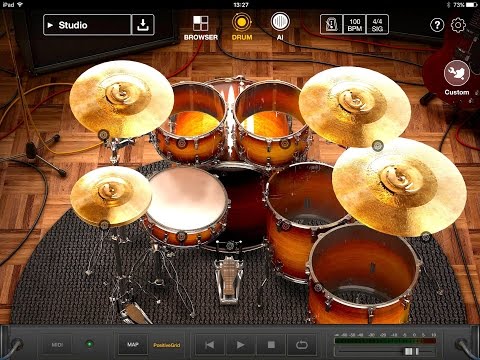480x360 pixels.
Task: Hit the large ride cymbal on right
Action: click(399, 187)
